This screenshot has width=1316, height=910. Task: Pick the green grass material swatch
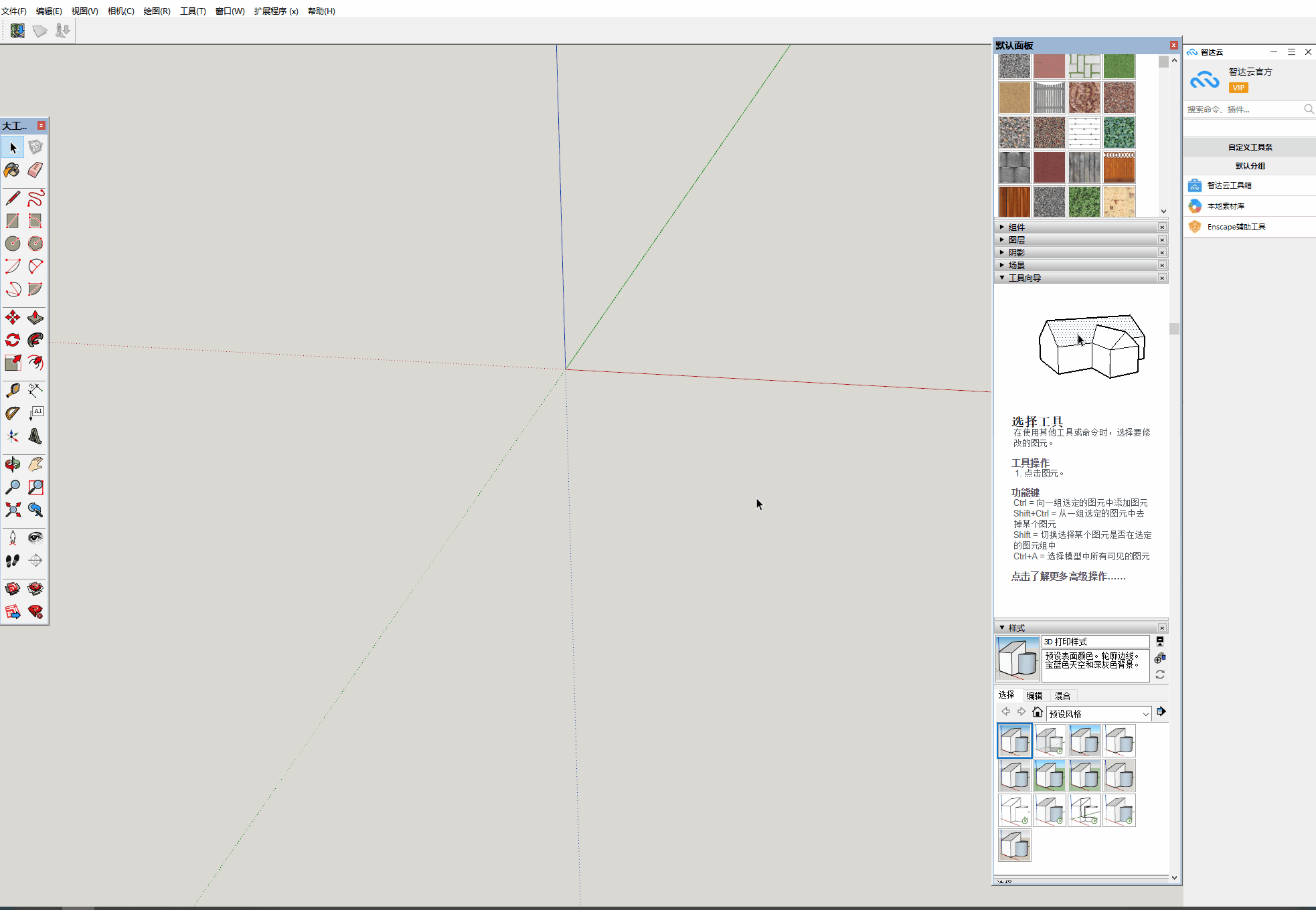[1119, 67]
